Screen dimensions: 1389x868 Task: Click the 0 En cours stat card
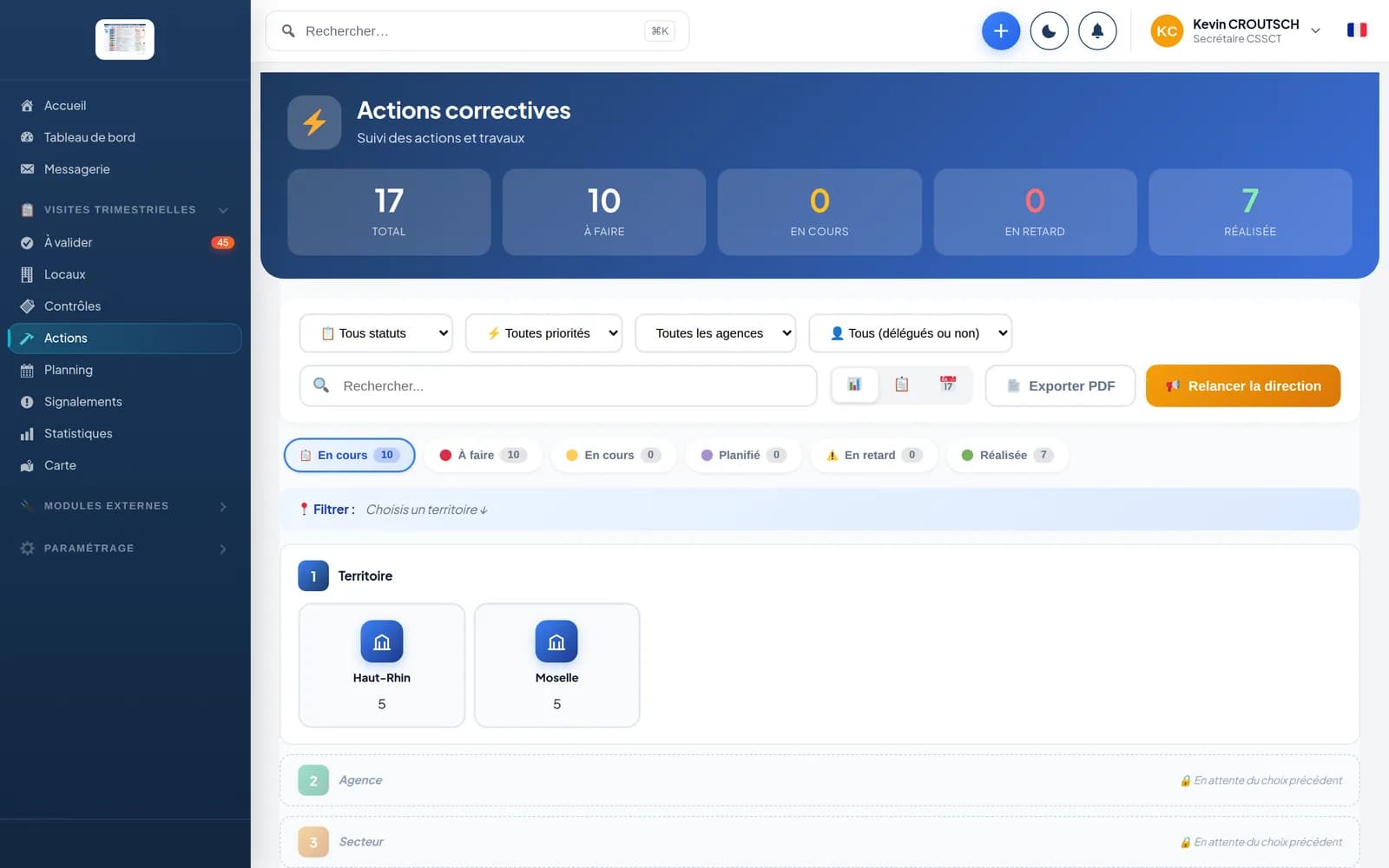820,212
